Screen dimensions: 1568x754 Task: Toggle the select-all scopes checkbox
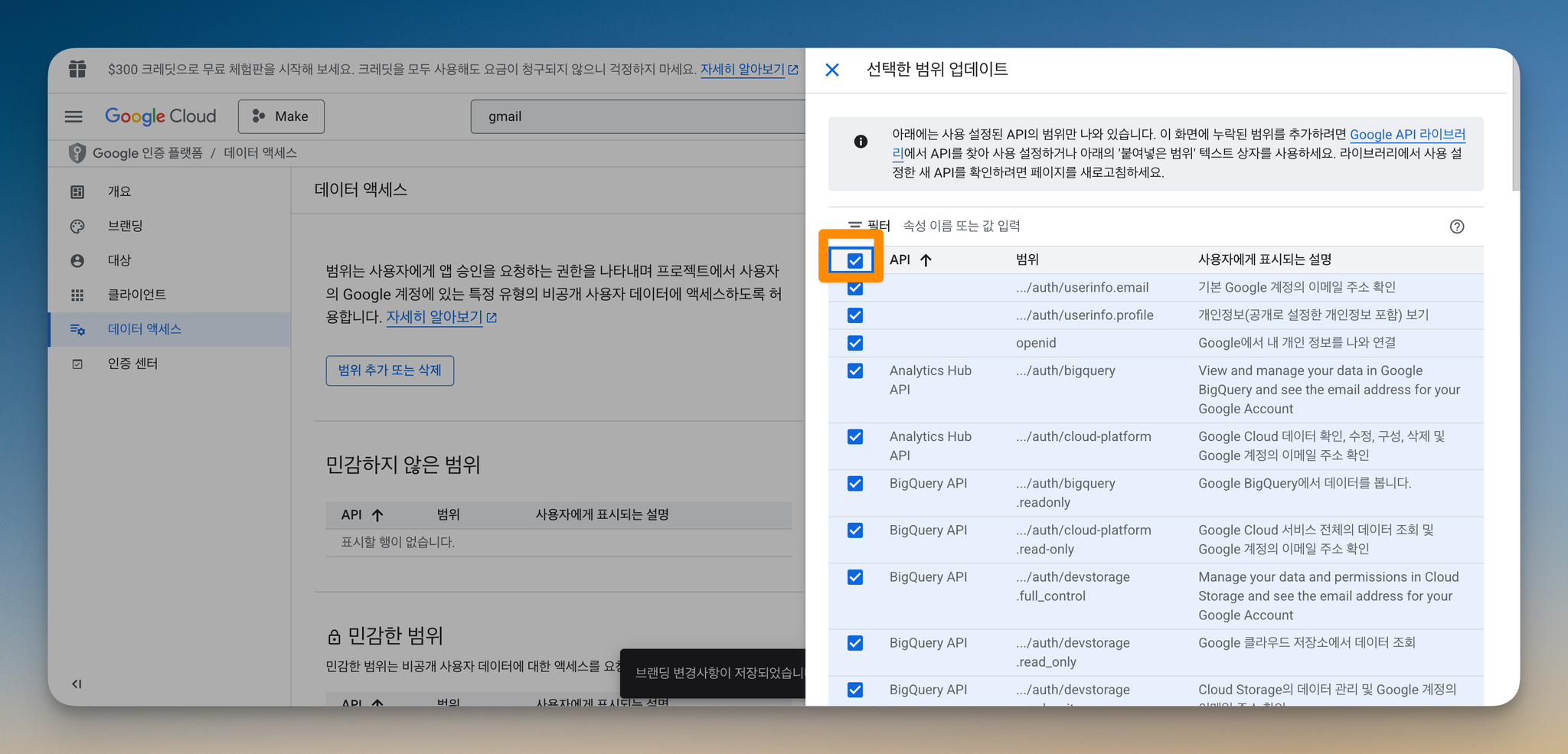855,261
